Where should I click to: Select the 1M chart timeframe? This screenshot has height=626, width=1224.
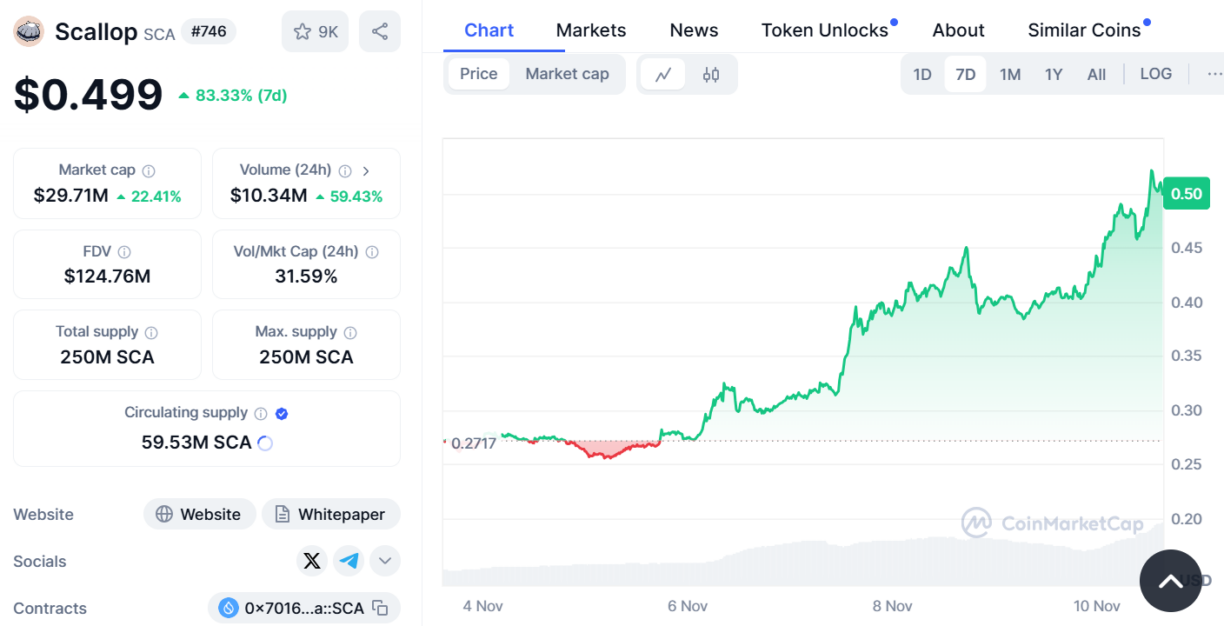1009,73
